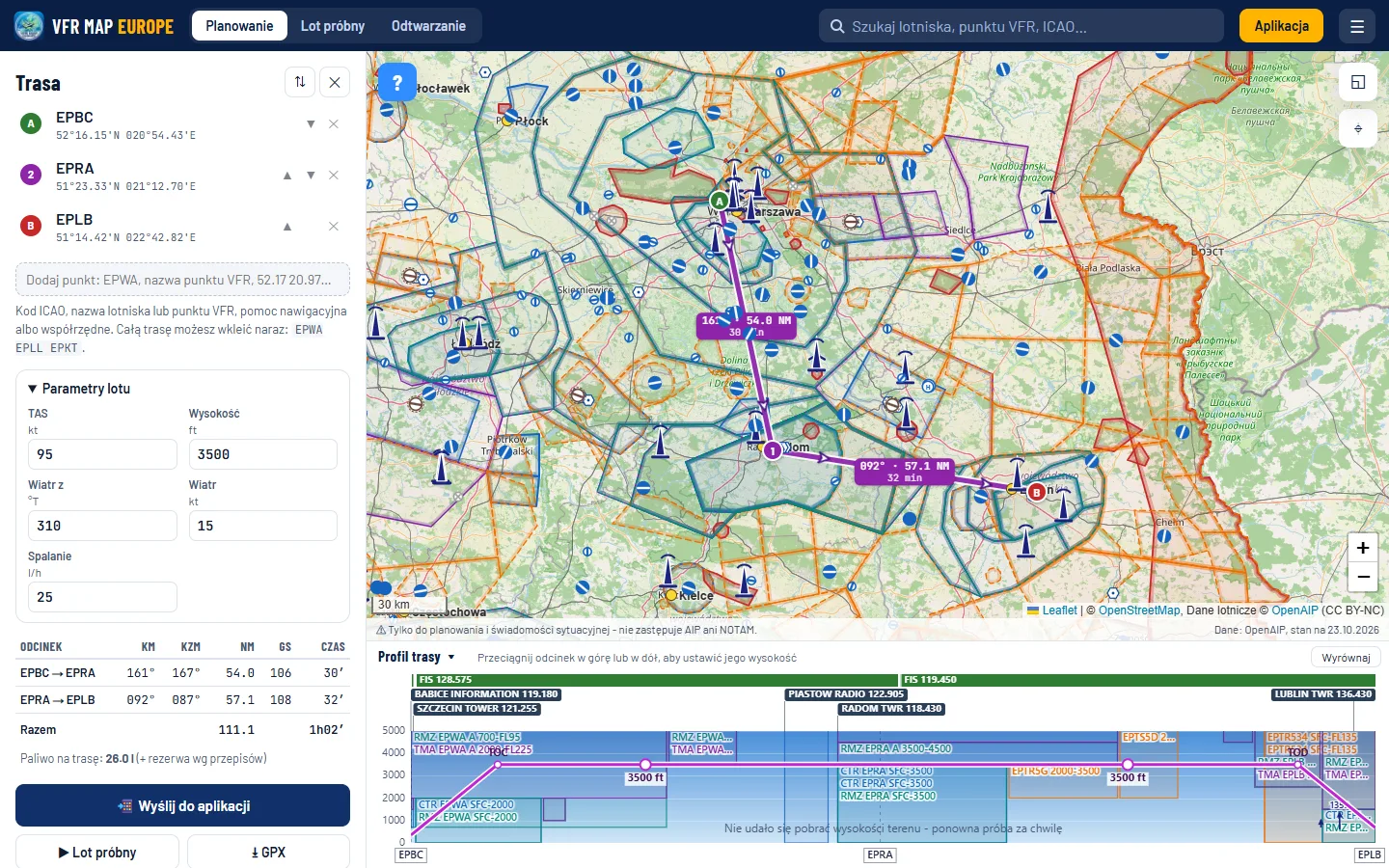Open the Odtwarzanie tab

pos(428,26)
